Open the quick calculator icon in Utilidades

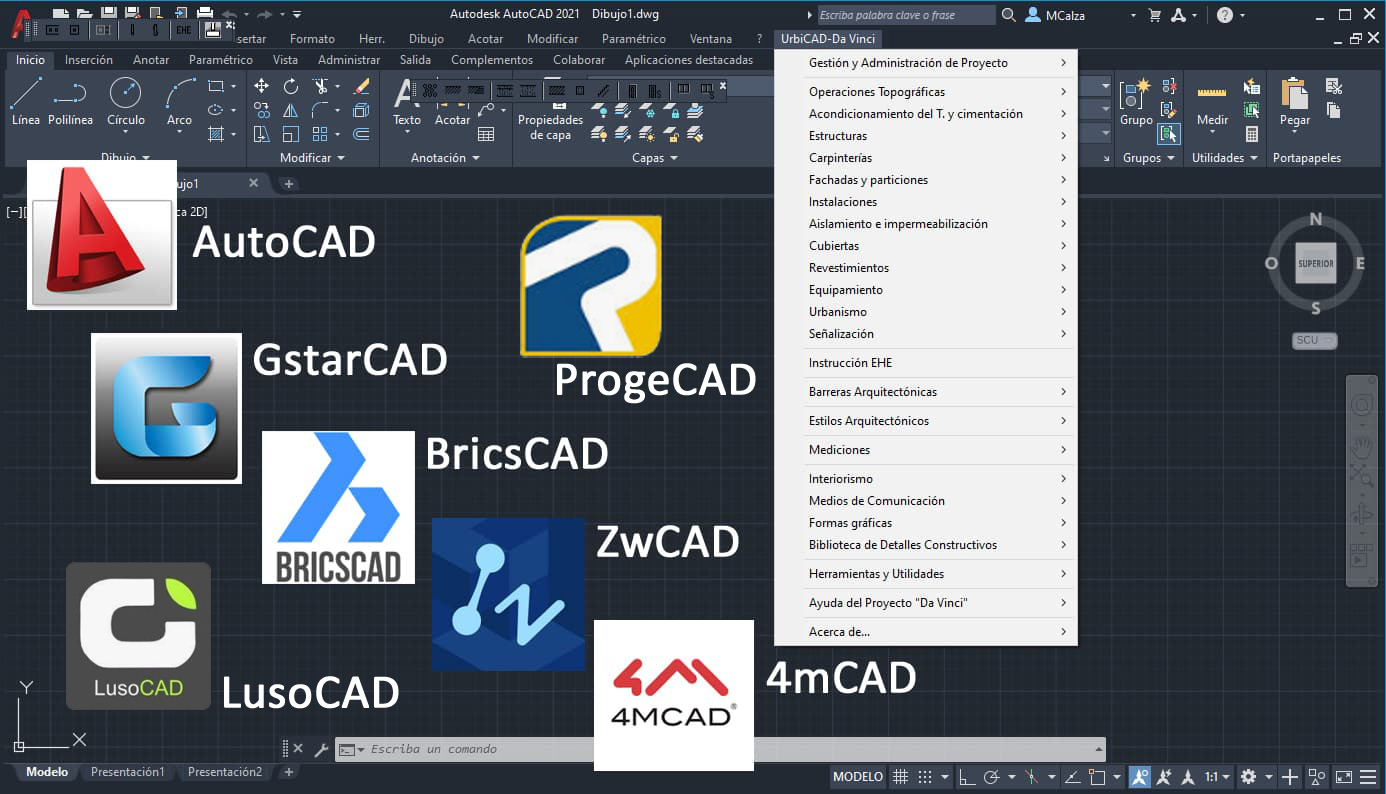1251,134
